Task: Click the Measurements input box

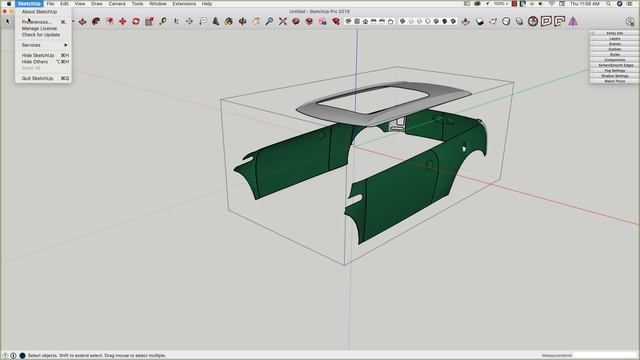Action: coord(604,356)
